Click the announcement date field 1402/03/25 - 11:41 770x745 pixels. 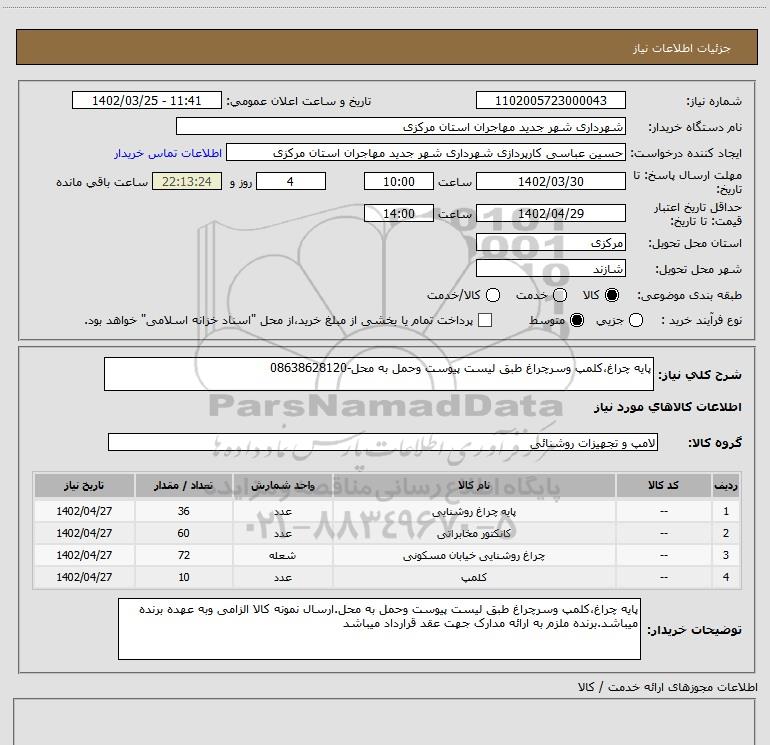pyautogui.click(x=147, y=100)
